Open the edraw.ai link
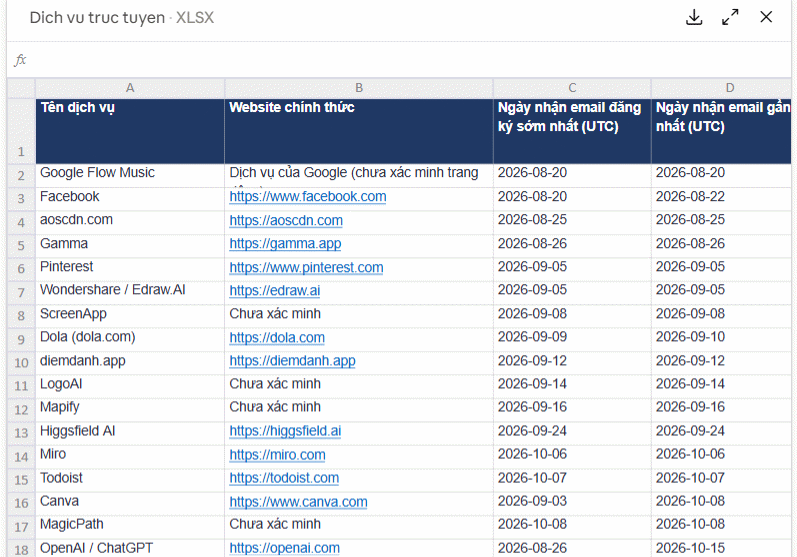This screenshot has width=797, height=557. click(274, 291)
